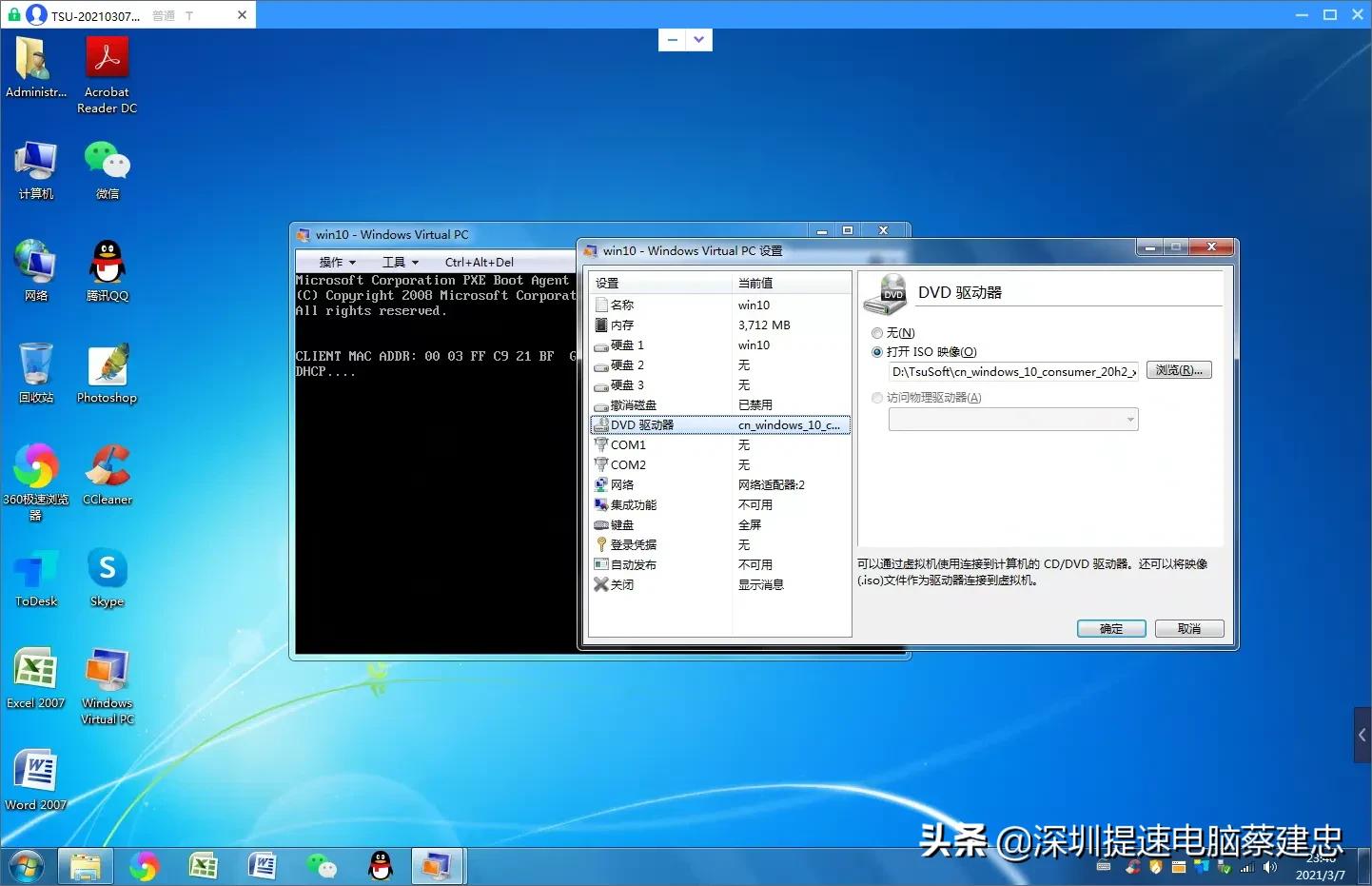Viewport: 1372px width, 886px height.
Task: Click the Windows Start button
Action: pos(26,866)
